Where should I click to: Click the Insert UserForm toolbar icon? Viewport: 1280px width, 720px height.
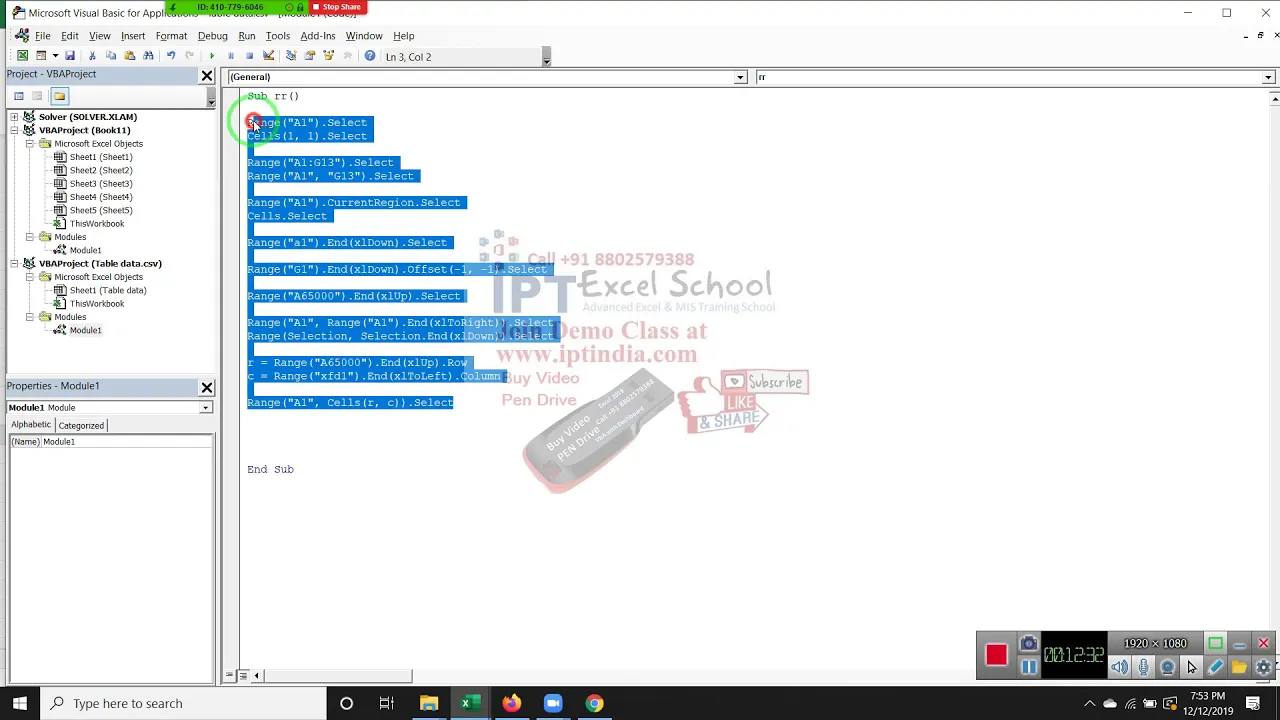coord(41,56)
